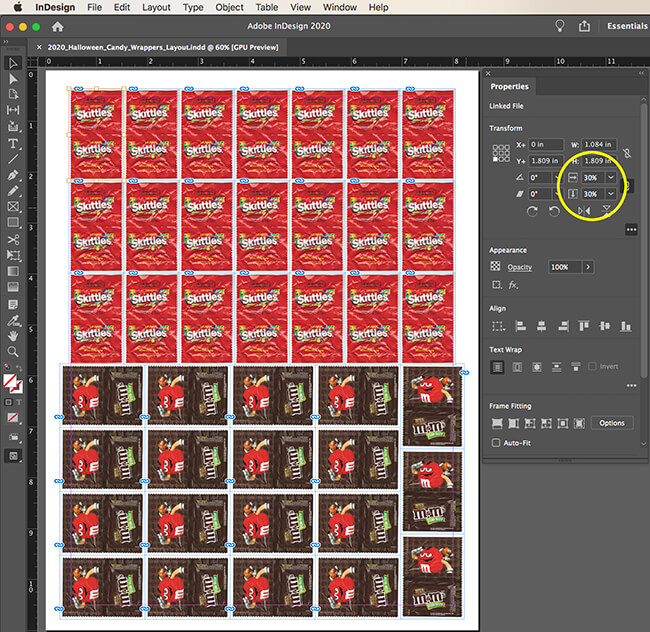650x632 pixels.
Task: Click the Share document icon
Action: point(584,26)
